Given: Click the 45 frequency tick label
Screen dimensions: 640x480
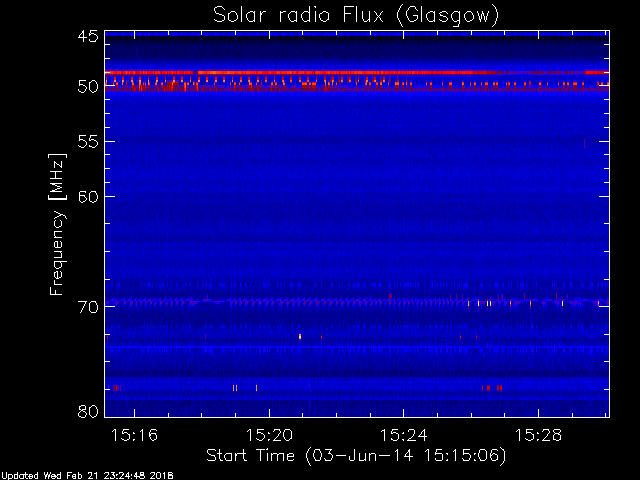Looking at the screenshot, I should (88, 36).
